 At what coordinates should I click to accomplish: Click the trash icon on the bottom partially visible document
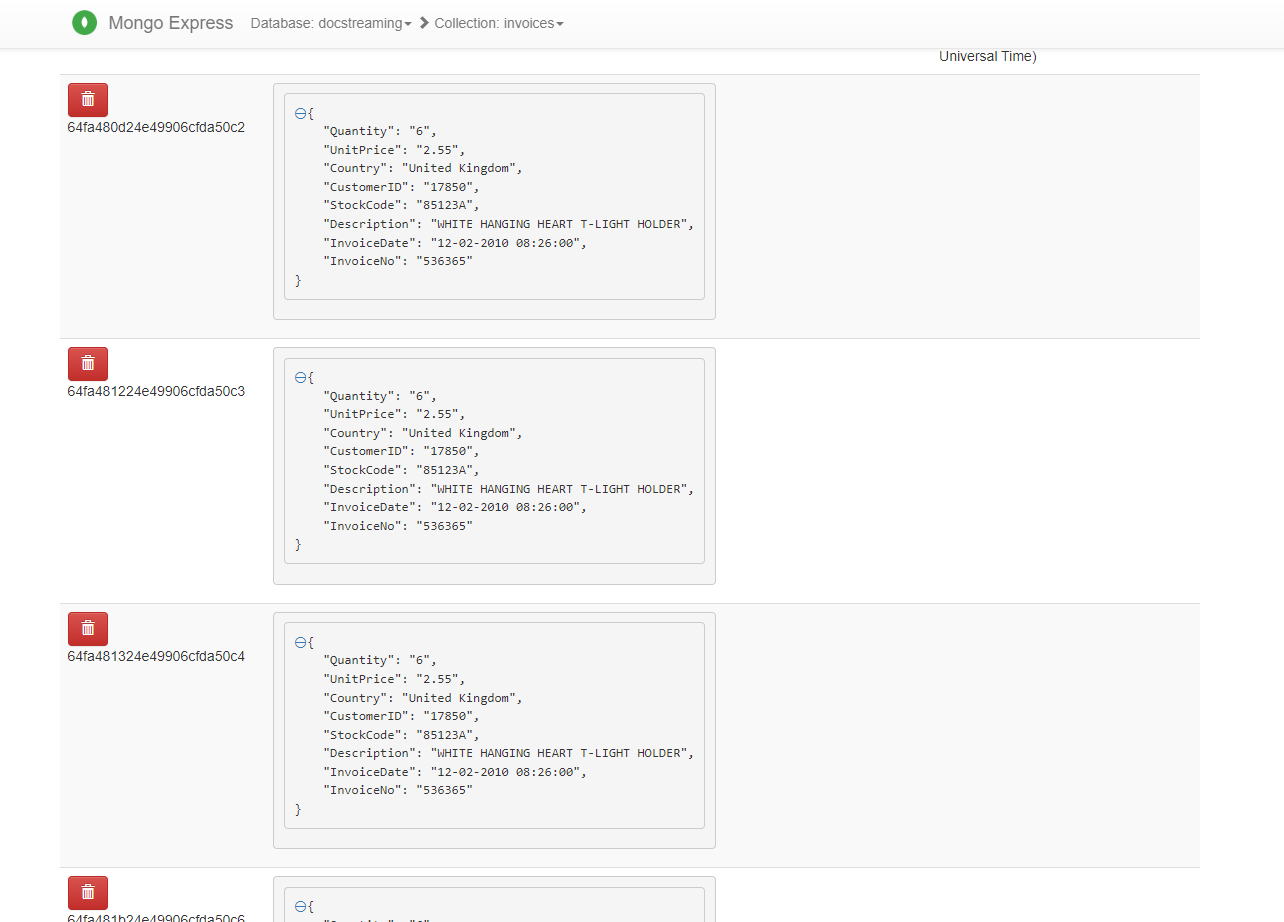click(87, 892)
